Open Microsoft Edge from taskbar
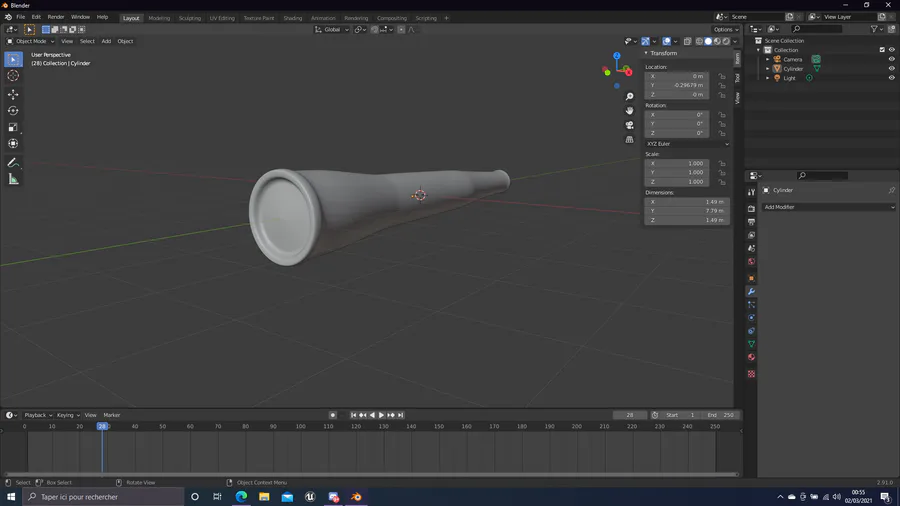Image resolution: width=900 pixels, height=506 pixels. [x=241, y=497]
